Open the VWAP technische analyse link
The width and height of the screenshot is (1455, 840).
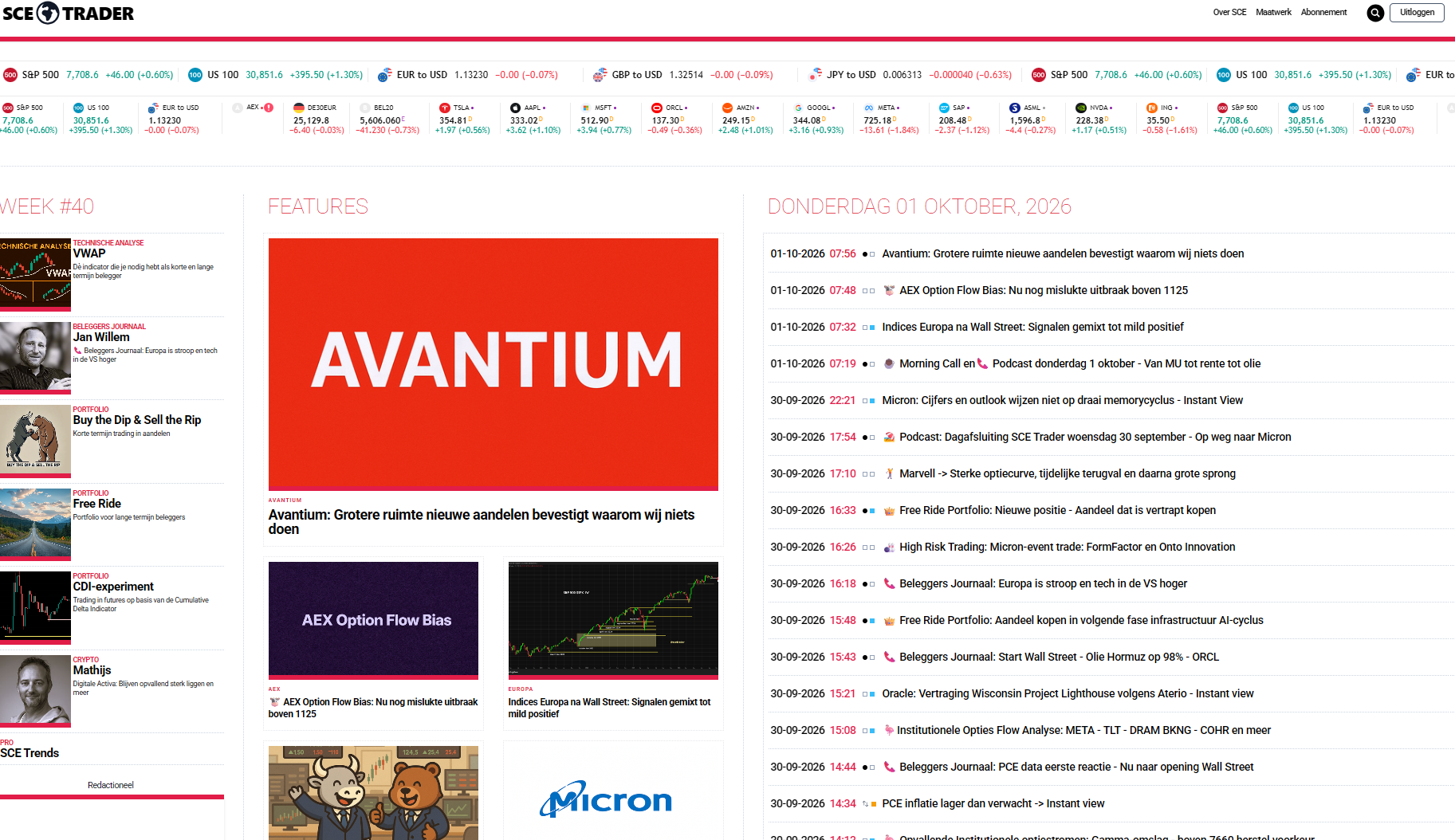(89, 253)
